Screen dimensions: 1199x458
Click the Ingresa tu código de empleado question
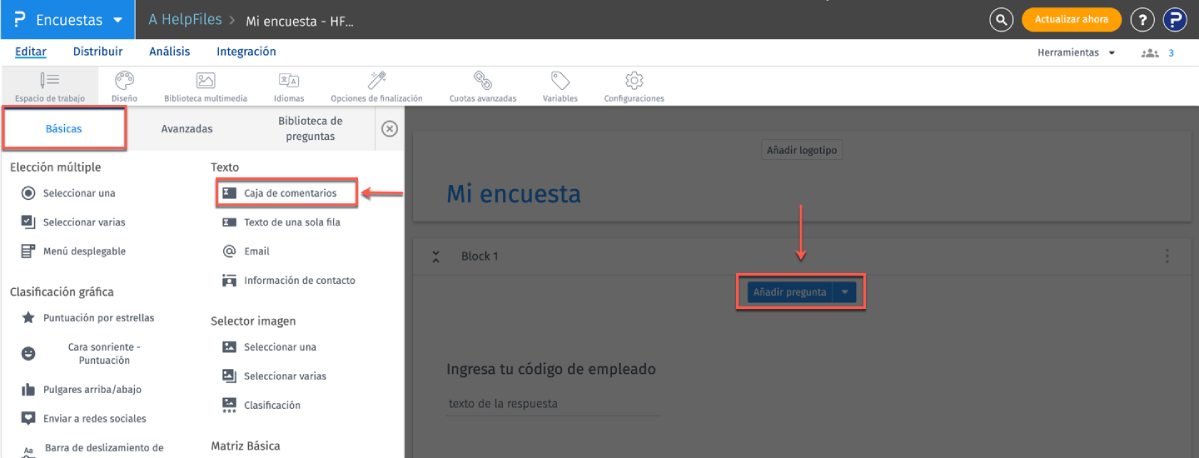click(551, 370)
